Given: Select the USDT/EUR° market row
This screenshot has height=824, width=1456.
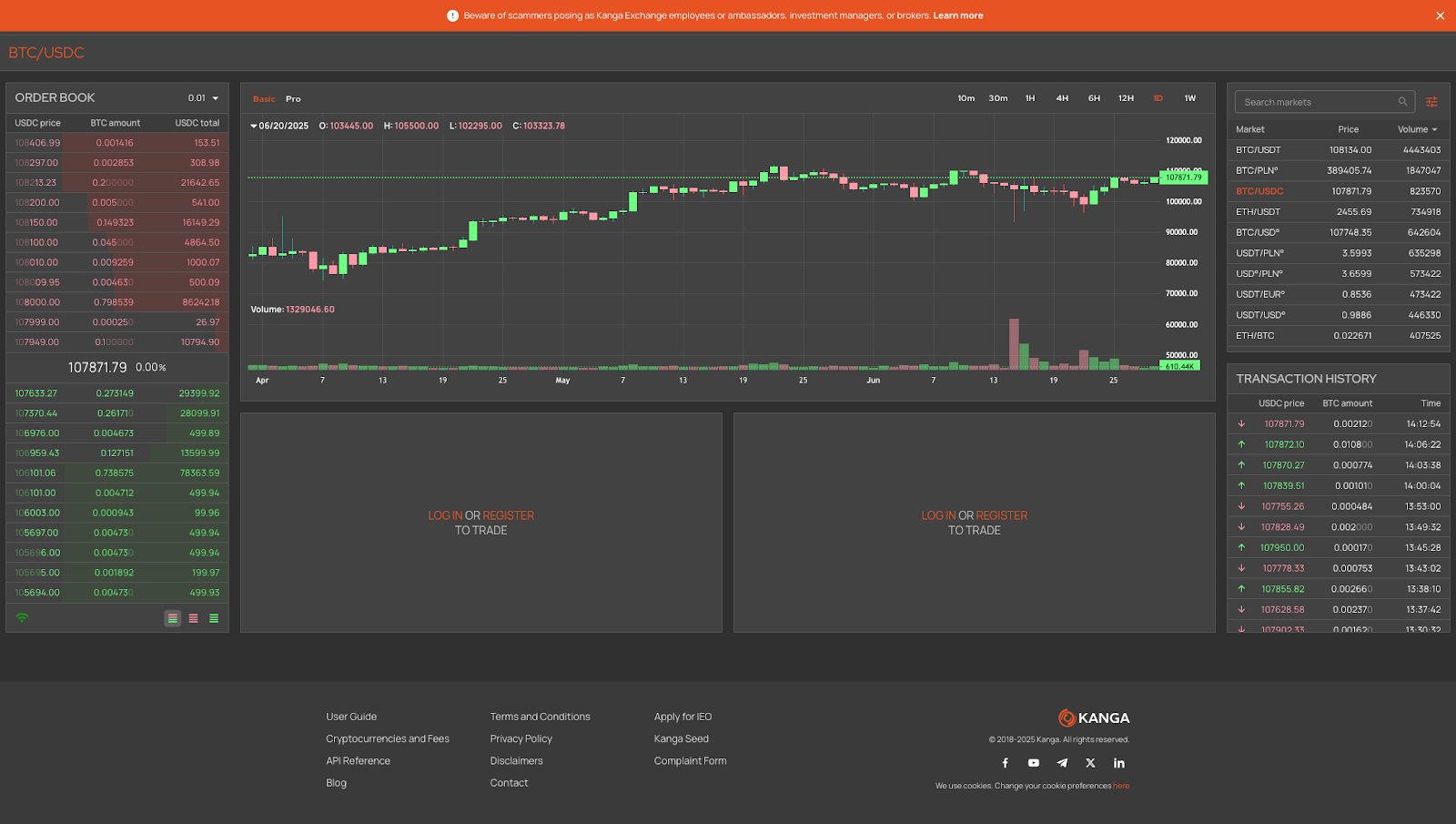Looking at the screenshot, I should coord(1338,294).
